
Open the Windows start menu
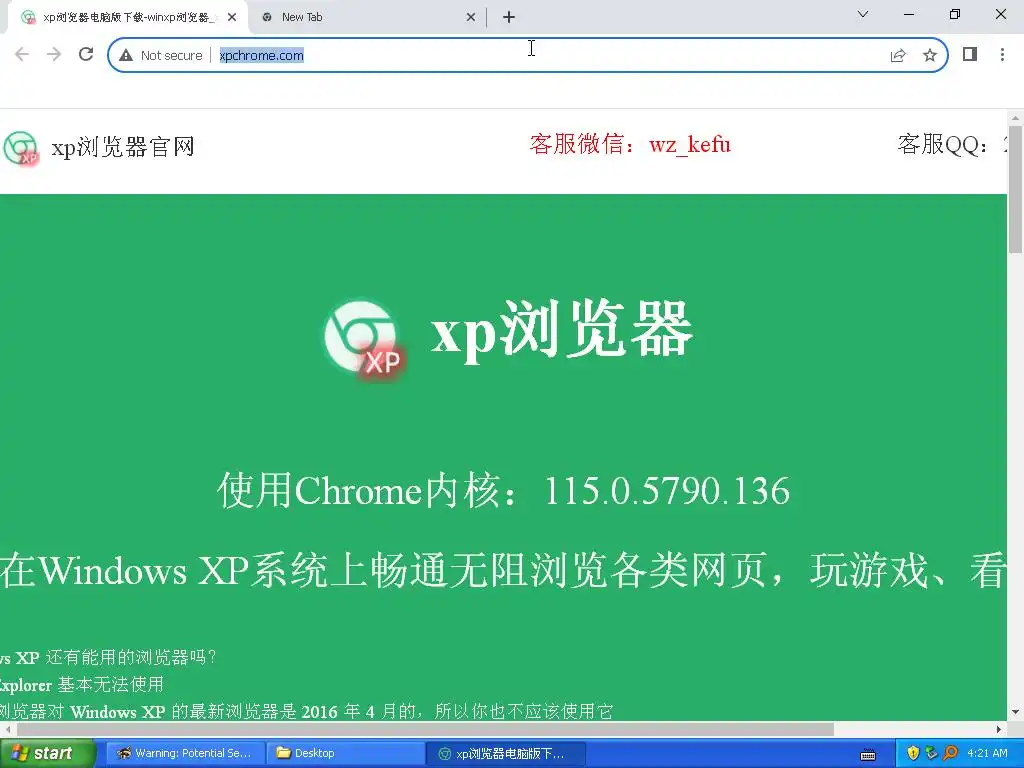[48, 754]
